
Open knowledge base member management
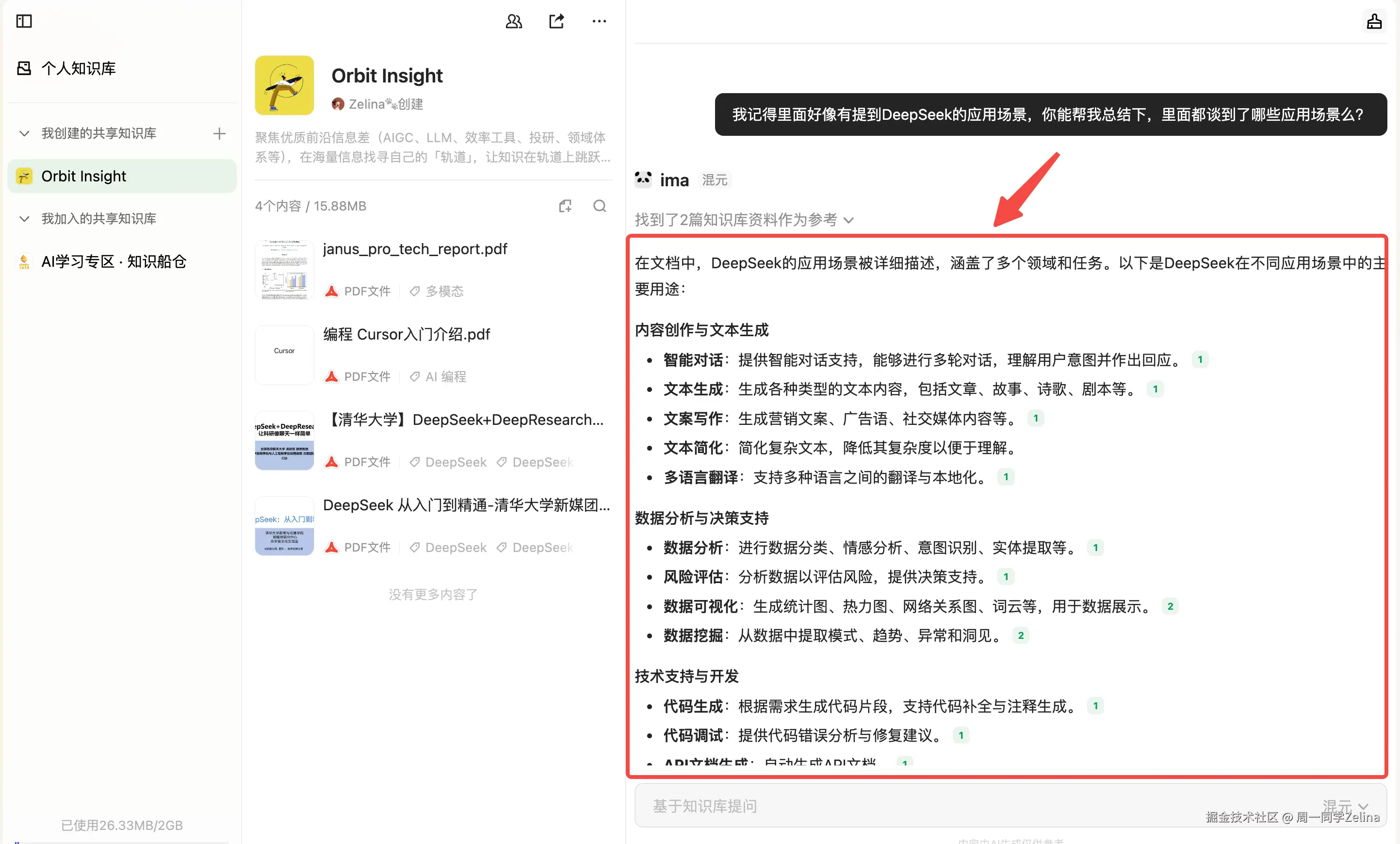[x=513, y=21]
